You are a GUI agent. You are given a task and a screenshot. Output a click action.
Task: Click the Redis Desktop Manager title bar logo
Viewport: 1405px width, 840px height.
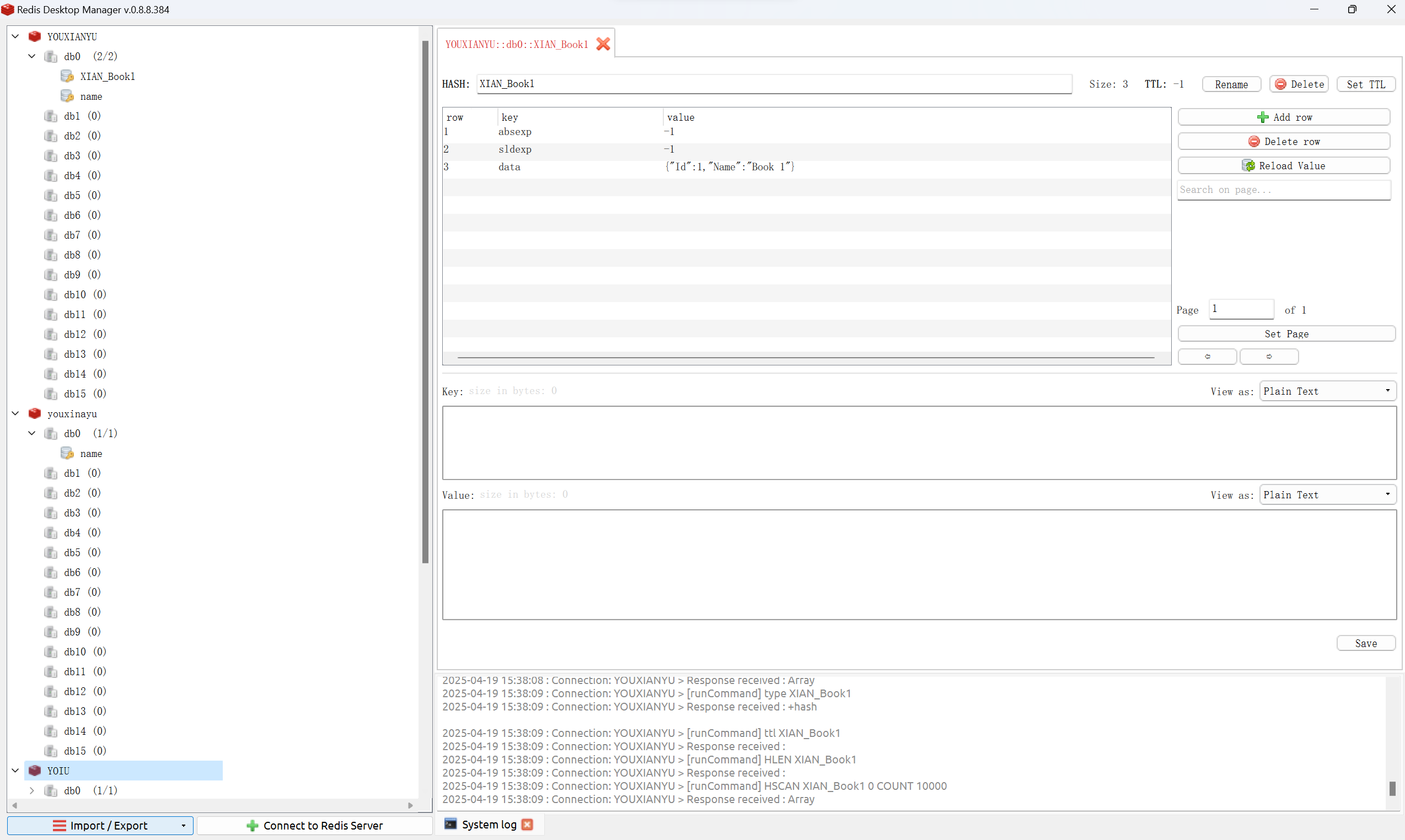[x=7, y=9]
